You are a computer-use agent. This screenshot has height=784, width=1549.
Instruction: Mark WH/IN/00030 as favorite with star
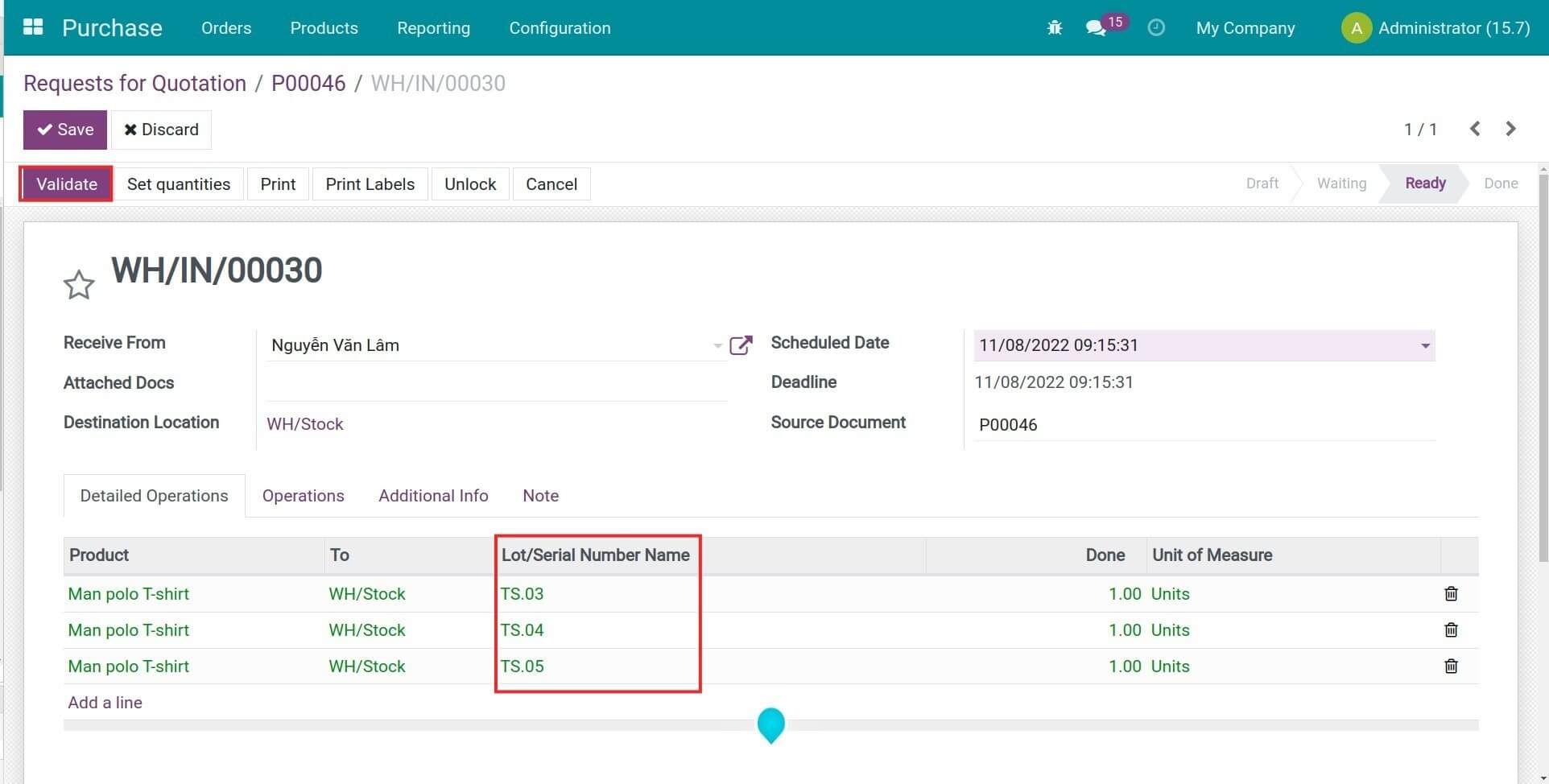[x=79, y=285]
